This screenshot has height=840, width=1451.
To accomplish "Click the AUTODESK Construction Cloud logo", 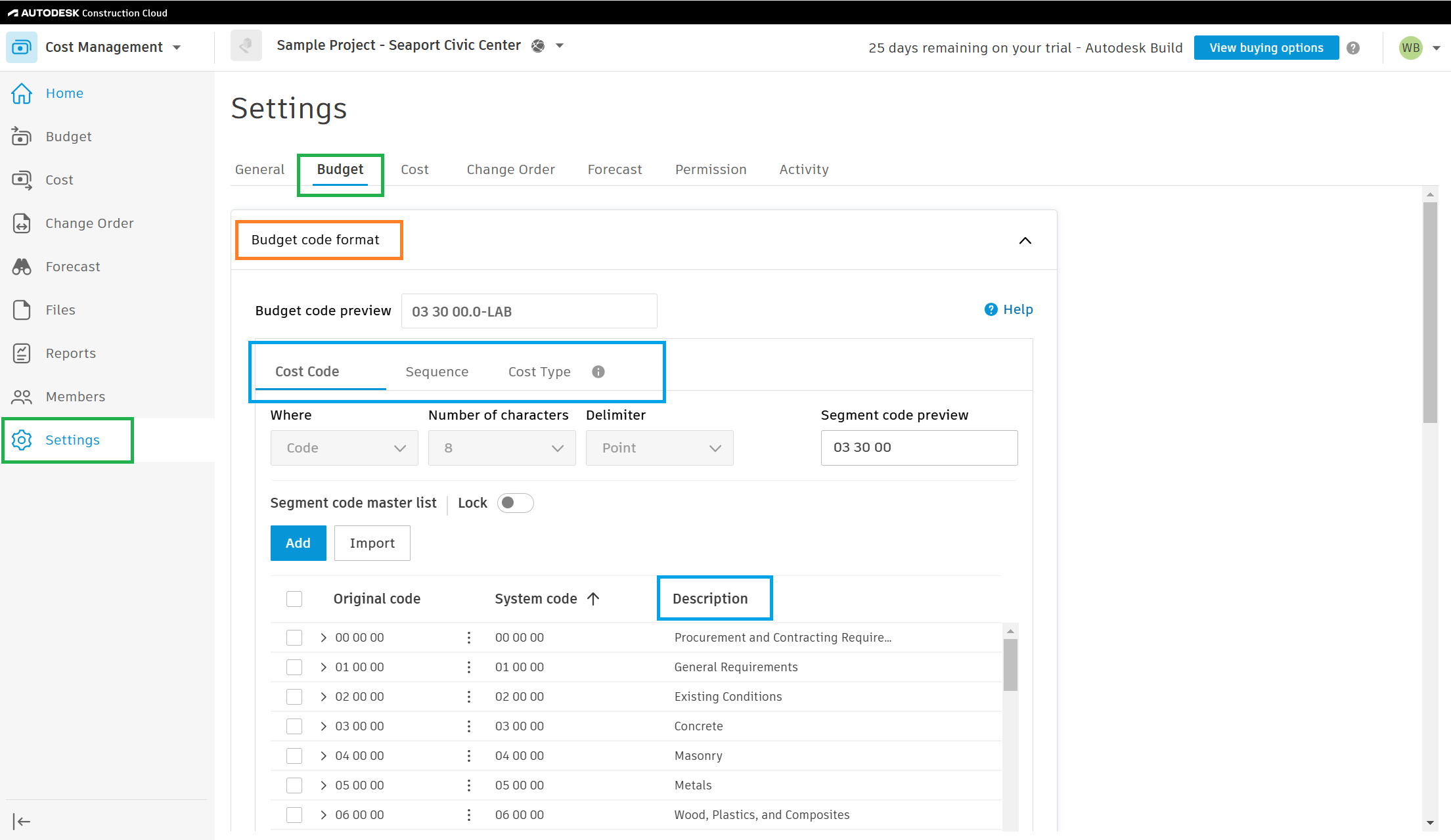I will pyautogui.click(x=87, y=12).
